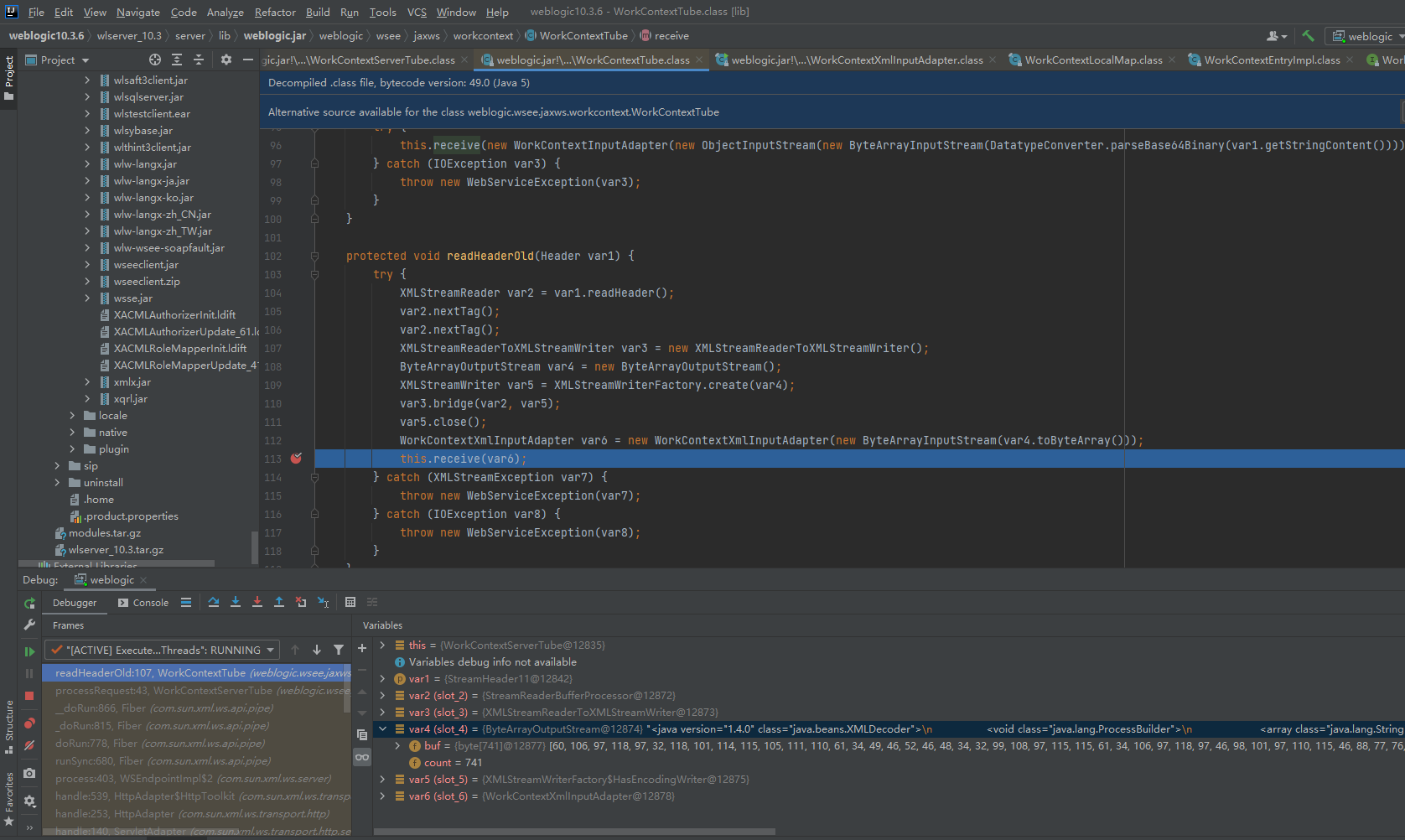
Task: Pause program in debug sidebar
Action: tap(29, 673)
